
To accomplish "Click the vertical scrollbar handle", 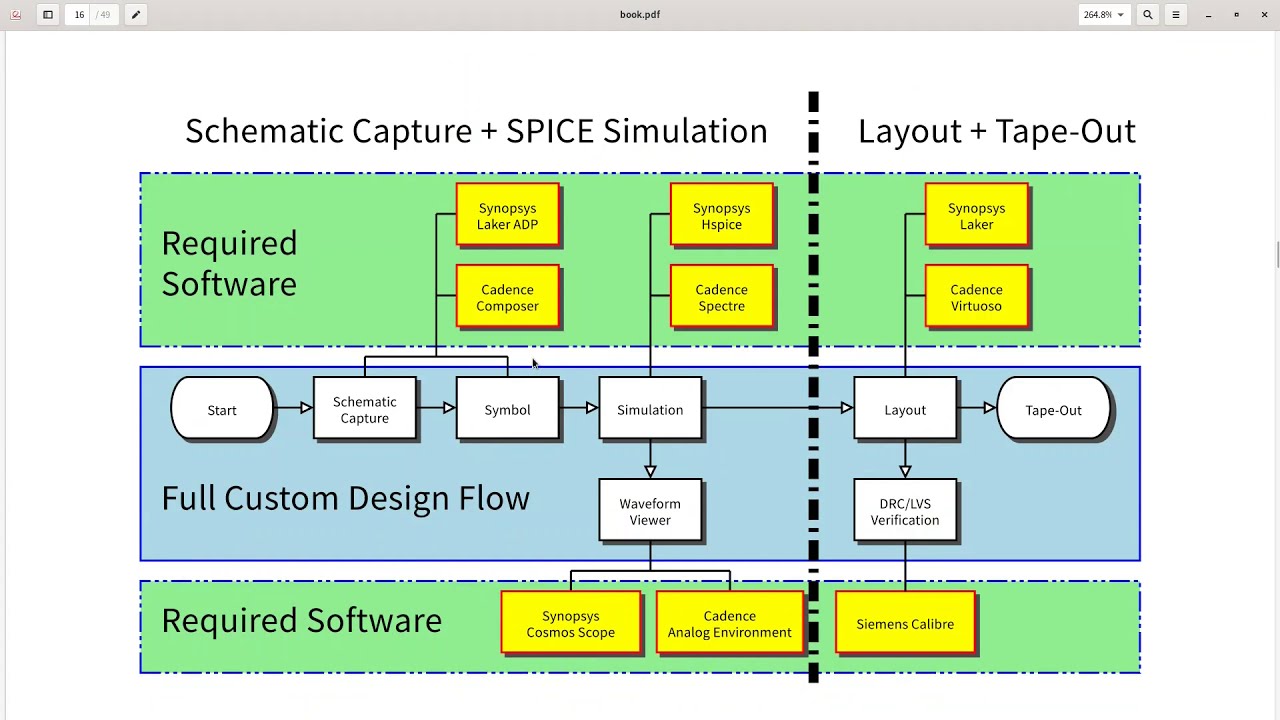I will tap(1276, 254).
